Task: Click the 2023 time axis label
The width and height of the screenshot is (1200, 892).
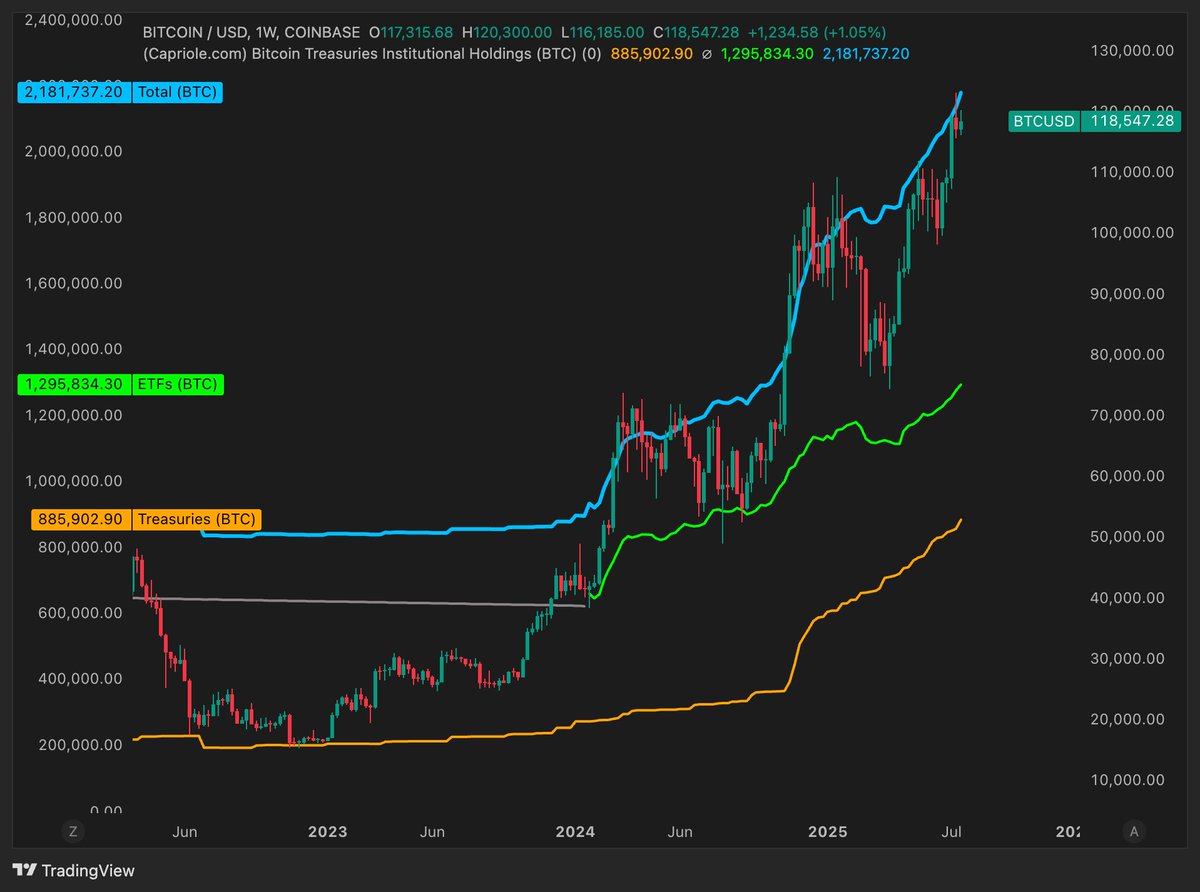Action: click(327, 832)
